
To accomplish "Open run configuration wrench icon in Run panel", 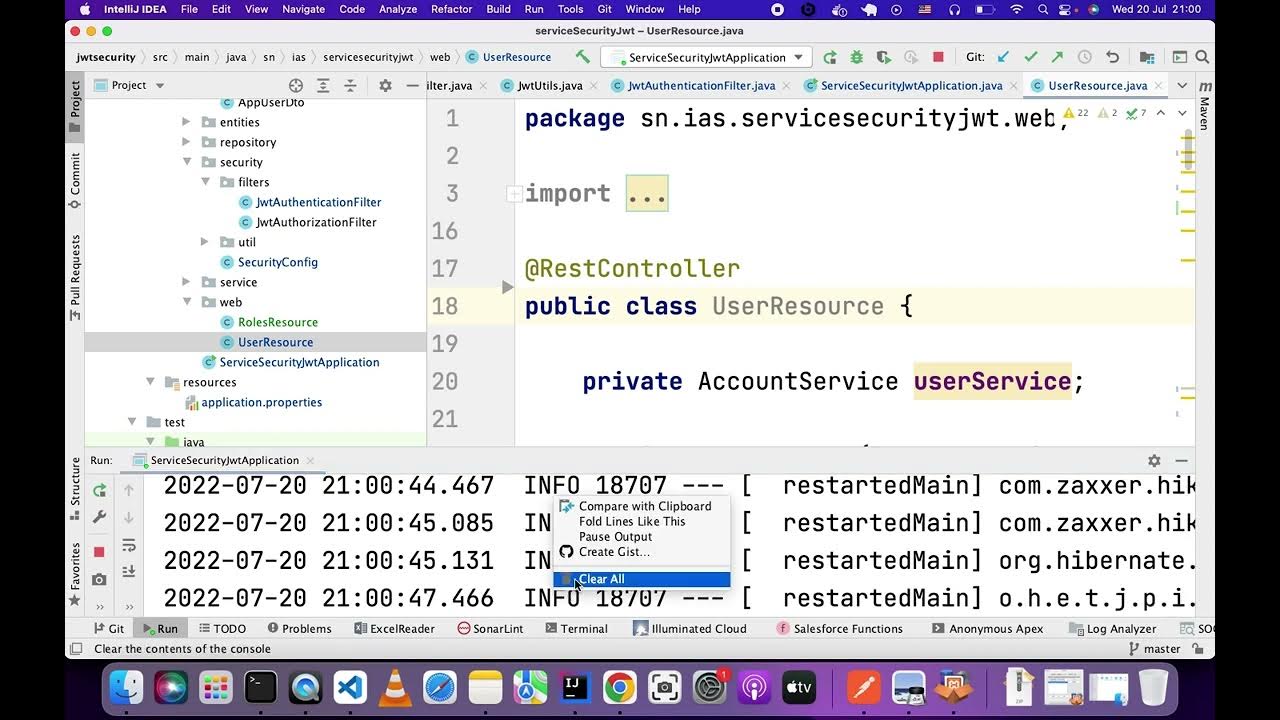I will pos(99,517).
